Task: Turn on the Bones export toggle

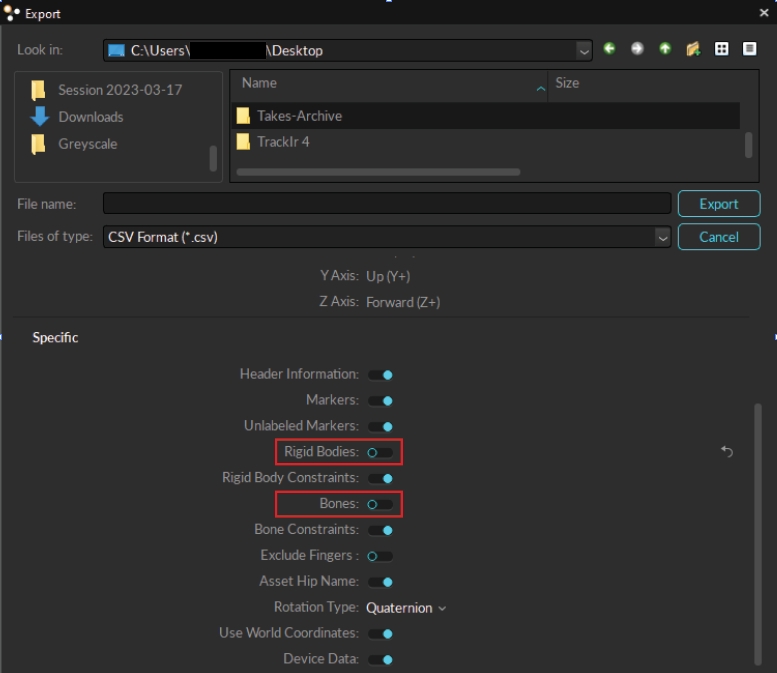Action: (x=380, y=504)
